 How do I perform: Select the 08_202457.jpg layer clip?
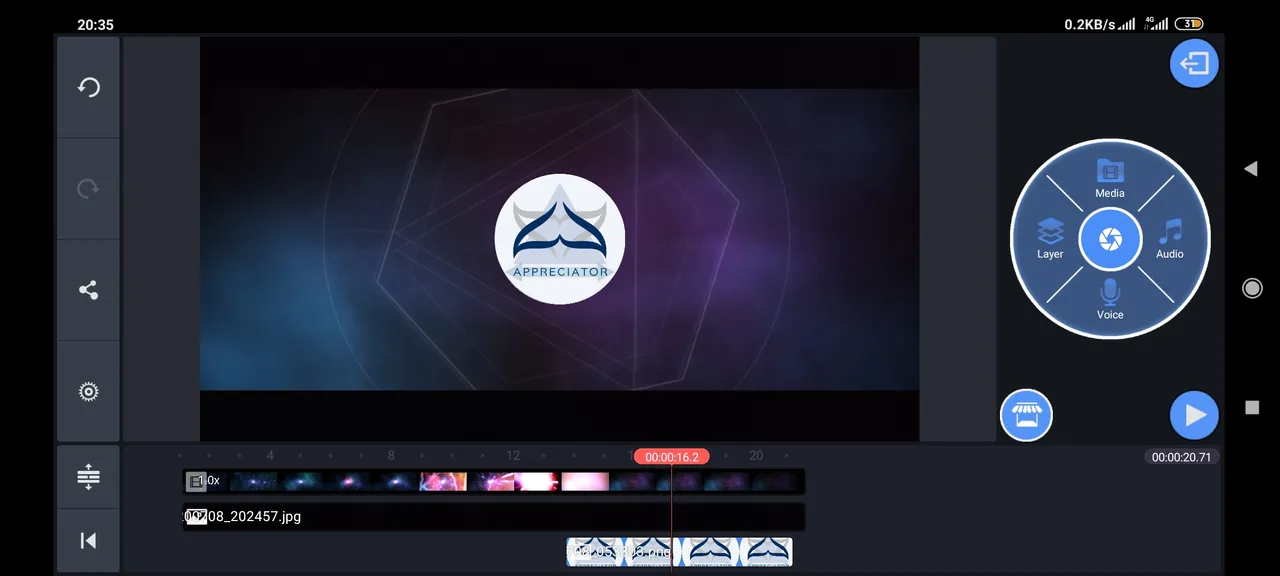pyautogui.click(x=494, y=517)
